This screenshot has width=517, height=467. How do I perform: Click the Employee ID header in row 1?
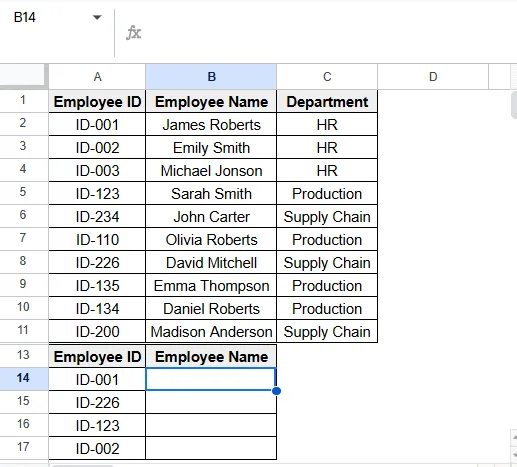coord(97,101)
